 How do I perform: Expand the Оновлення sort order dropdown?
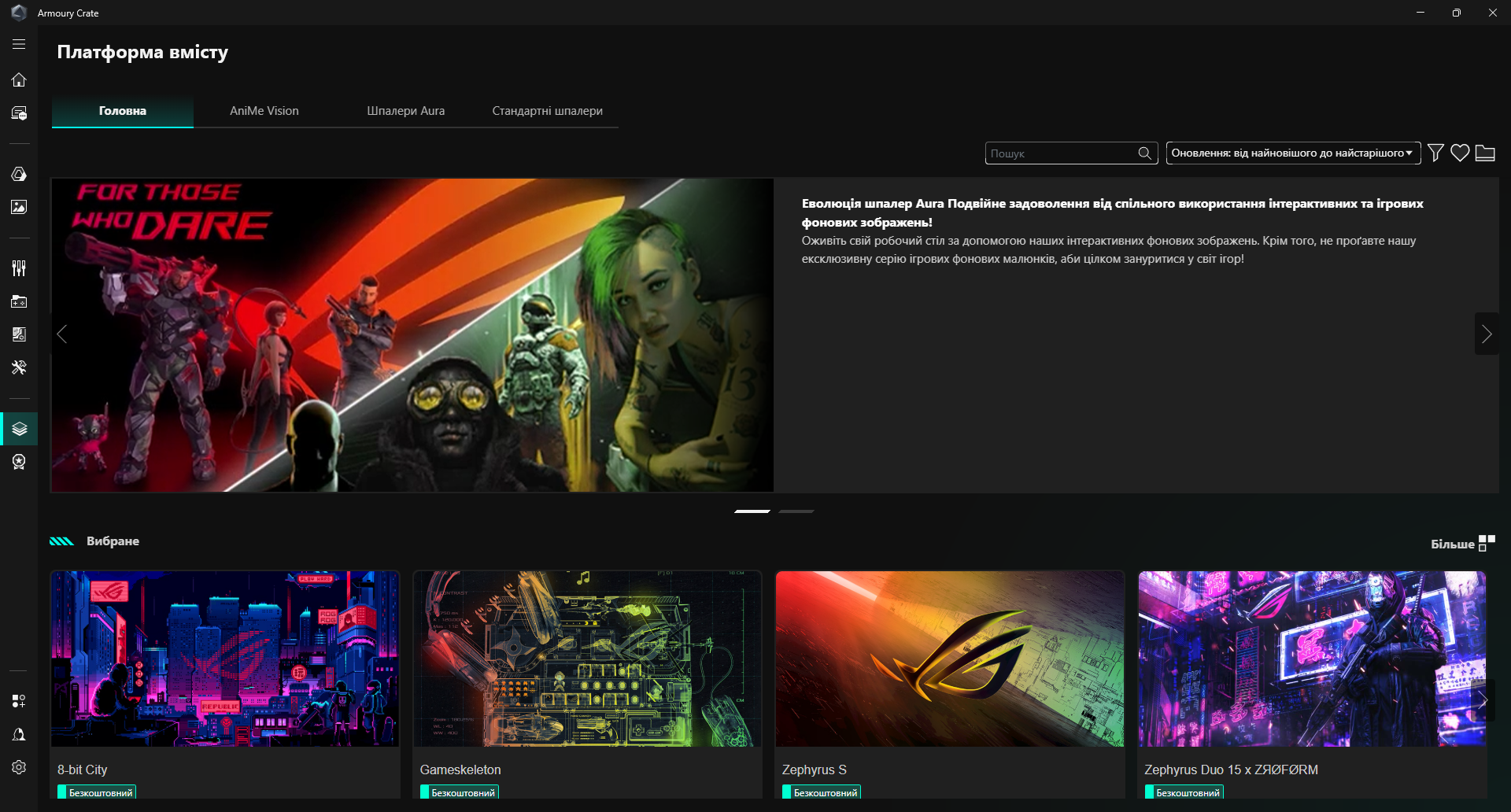1293,153
